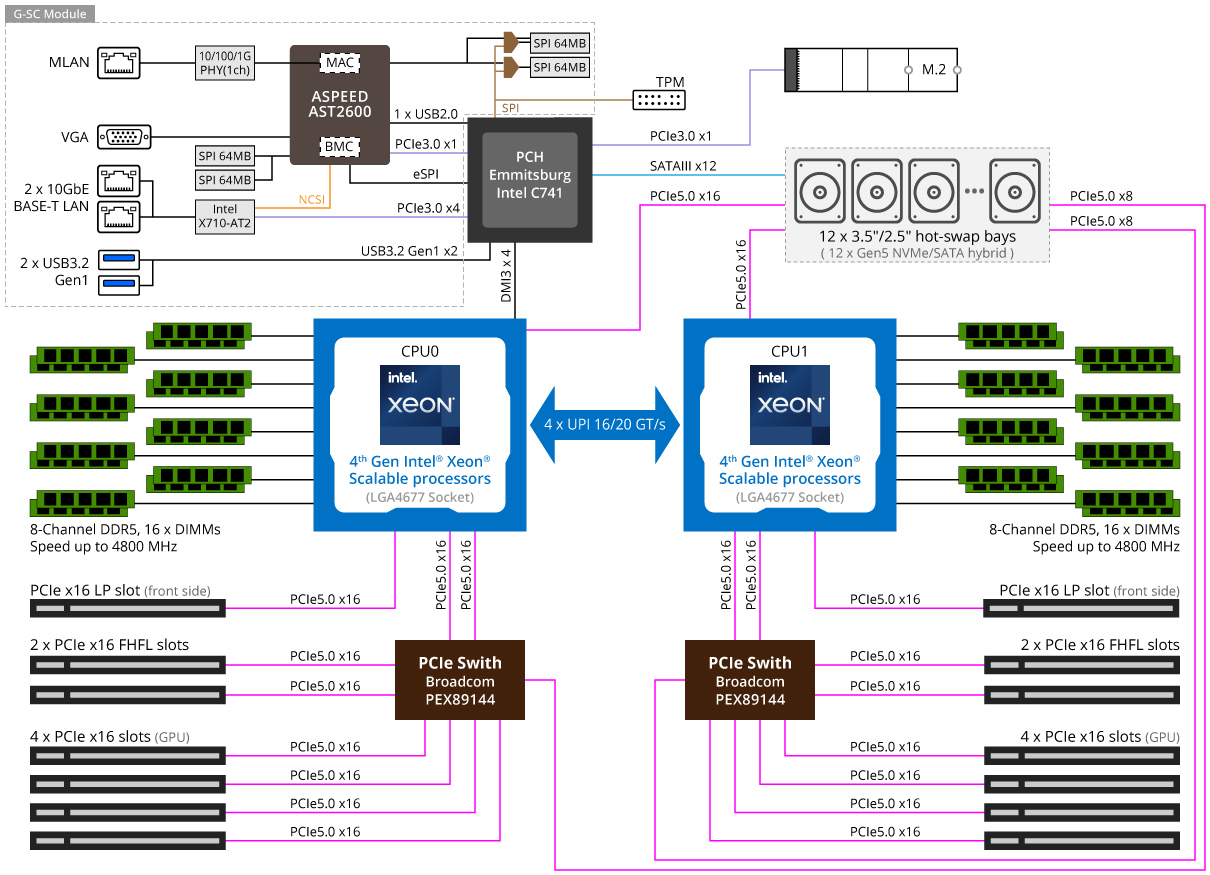Click "(LGA4677 Socket)" text in CPU1 block
1210x875 pixels.
pyautogui.click(x=790, y=497)
